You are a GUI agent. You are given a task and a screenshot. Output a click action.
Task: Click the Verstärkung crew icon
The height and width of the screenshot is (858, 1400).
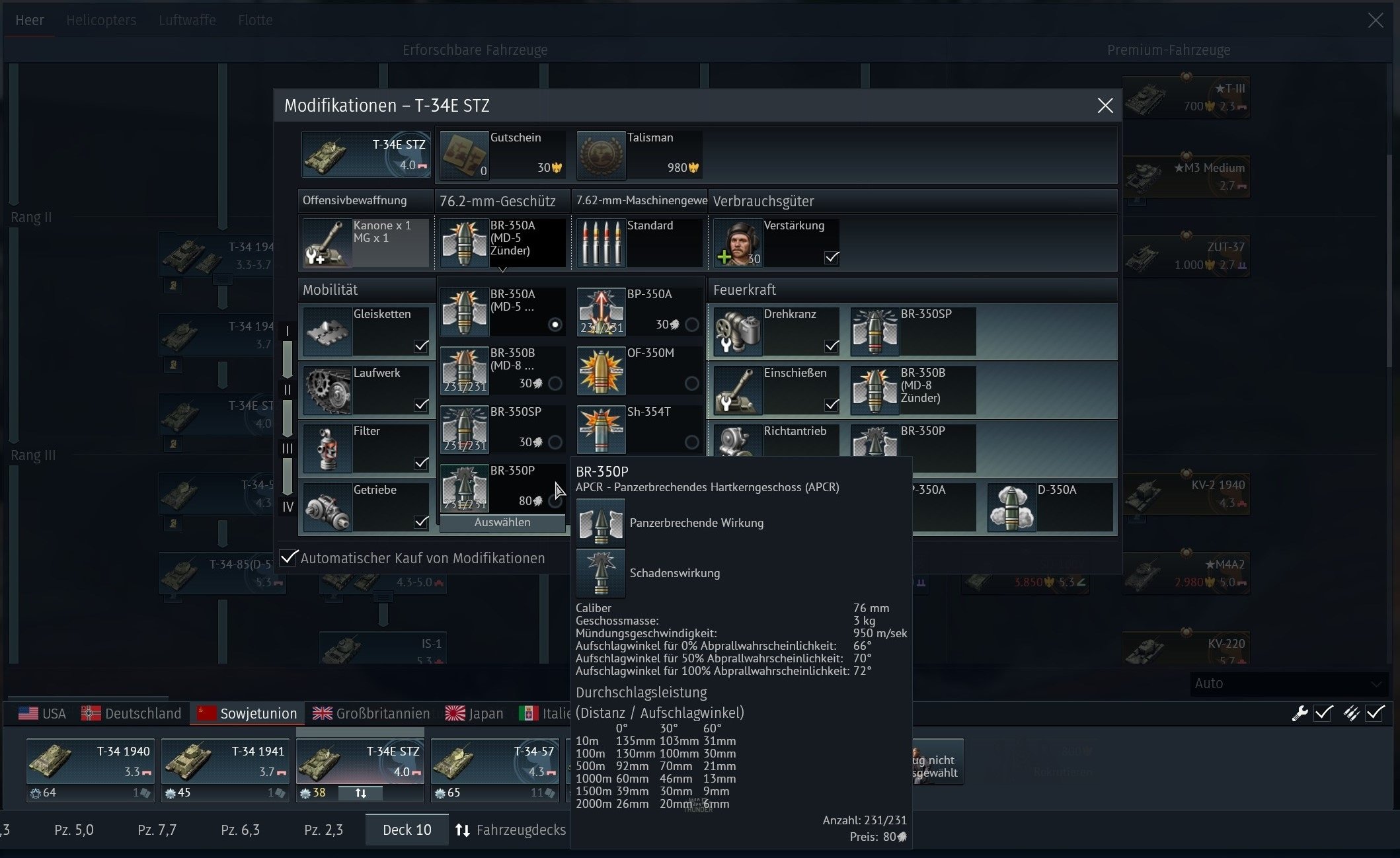click(738, 243)
